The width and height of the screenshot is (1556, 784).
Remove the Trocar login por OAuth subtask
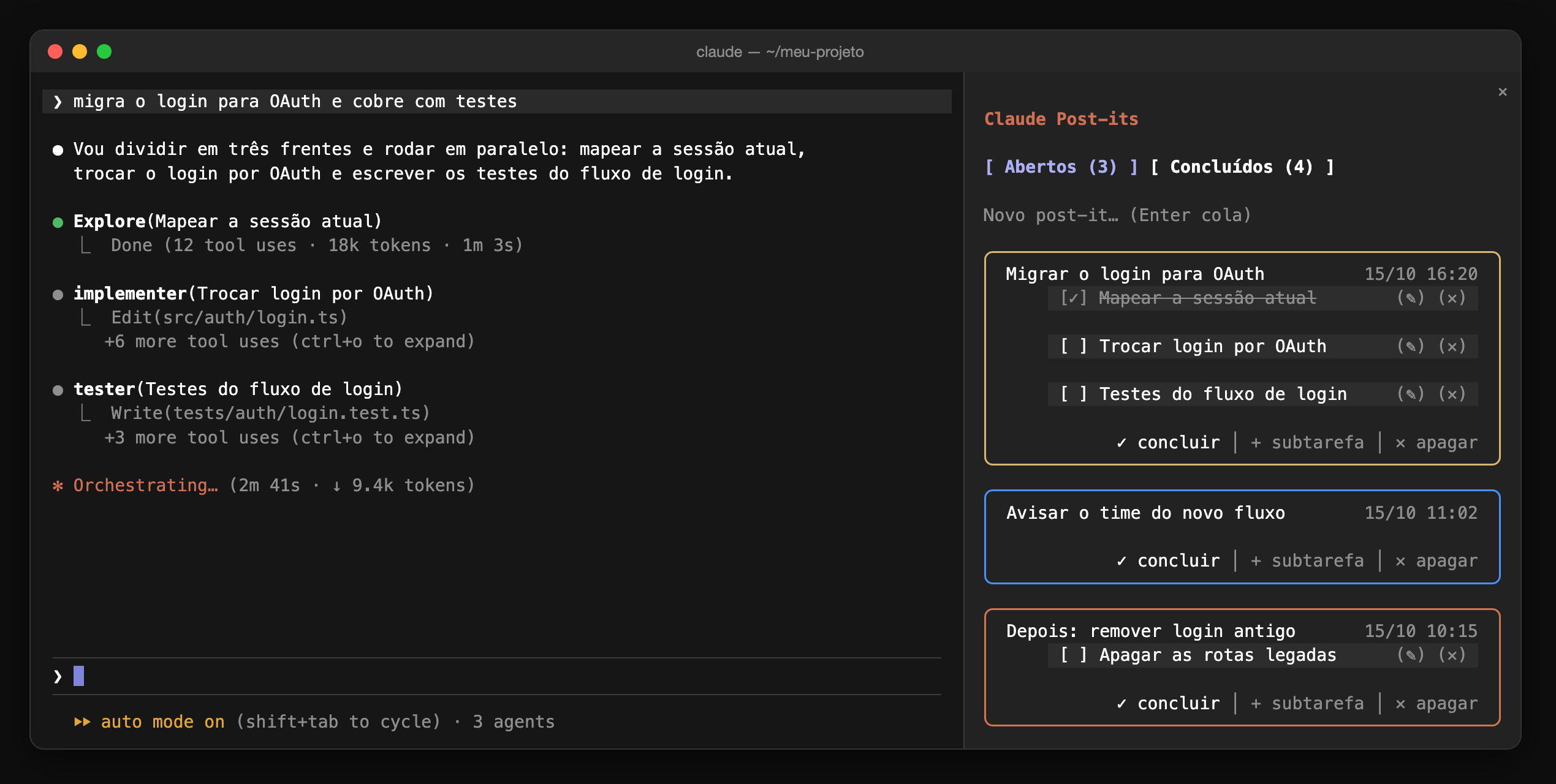(x=1452, y=346)
